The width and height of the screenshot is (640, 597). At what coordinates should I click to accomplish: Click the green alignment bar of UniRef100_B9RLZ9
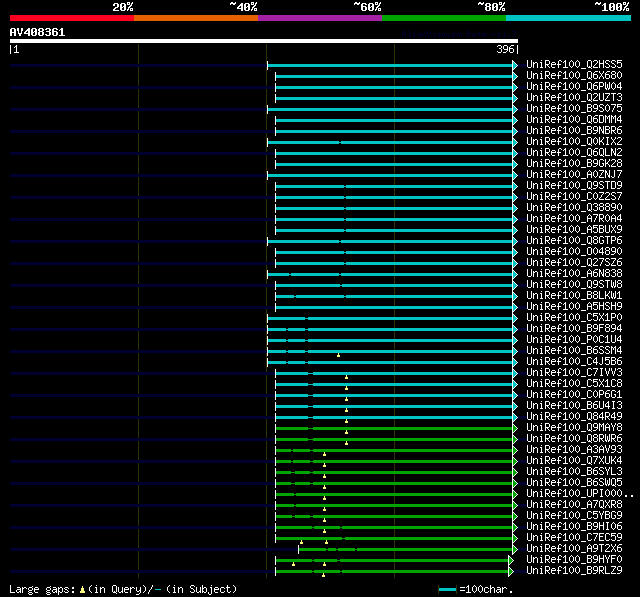[x=394, y=572]
